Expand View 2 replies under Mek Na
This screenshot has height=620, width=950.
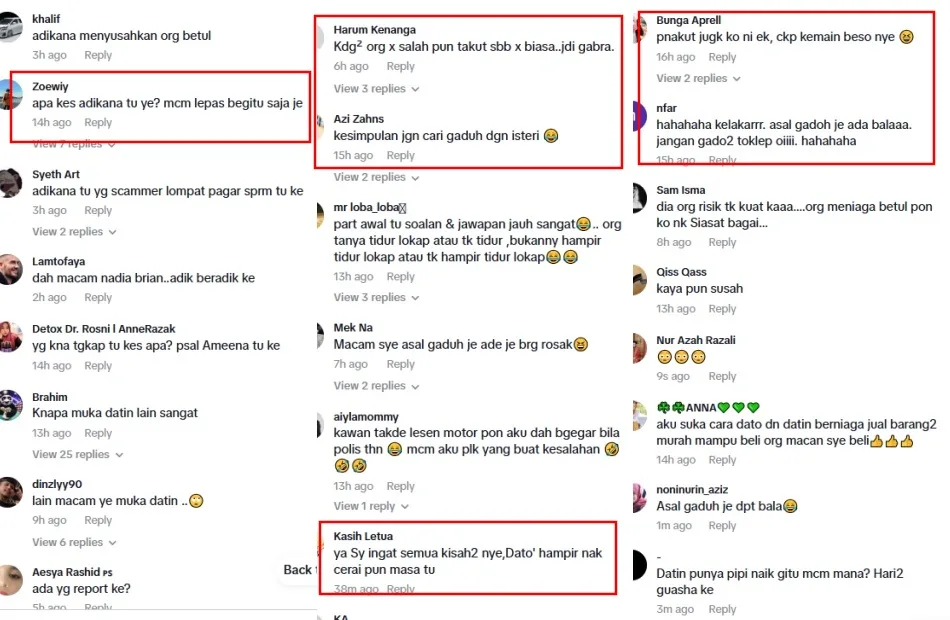[x=376, y=386]
